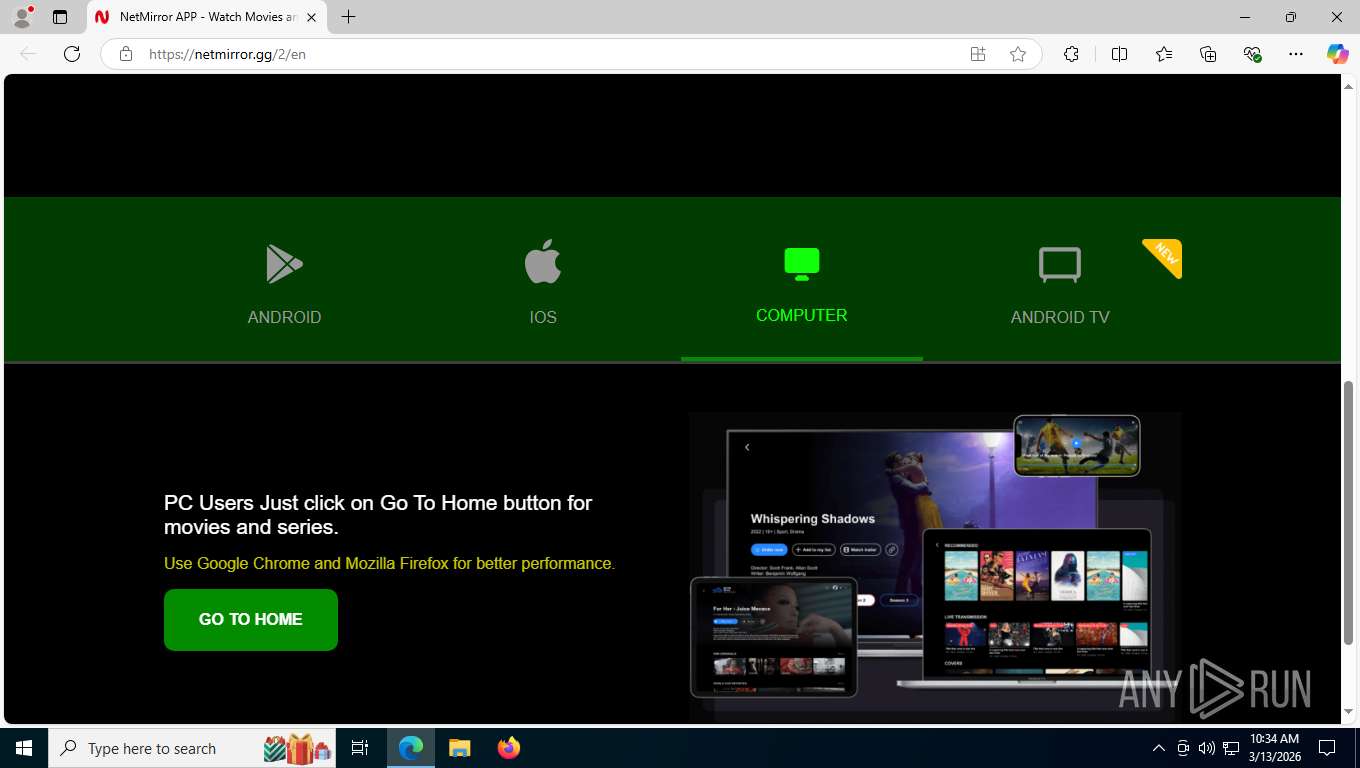Image resolution: width=1360 pixels, height=768 pixels.
Task: Open Microsoft Edge from taskbar
Action: click(411, 748)
